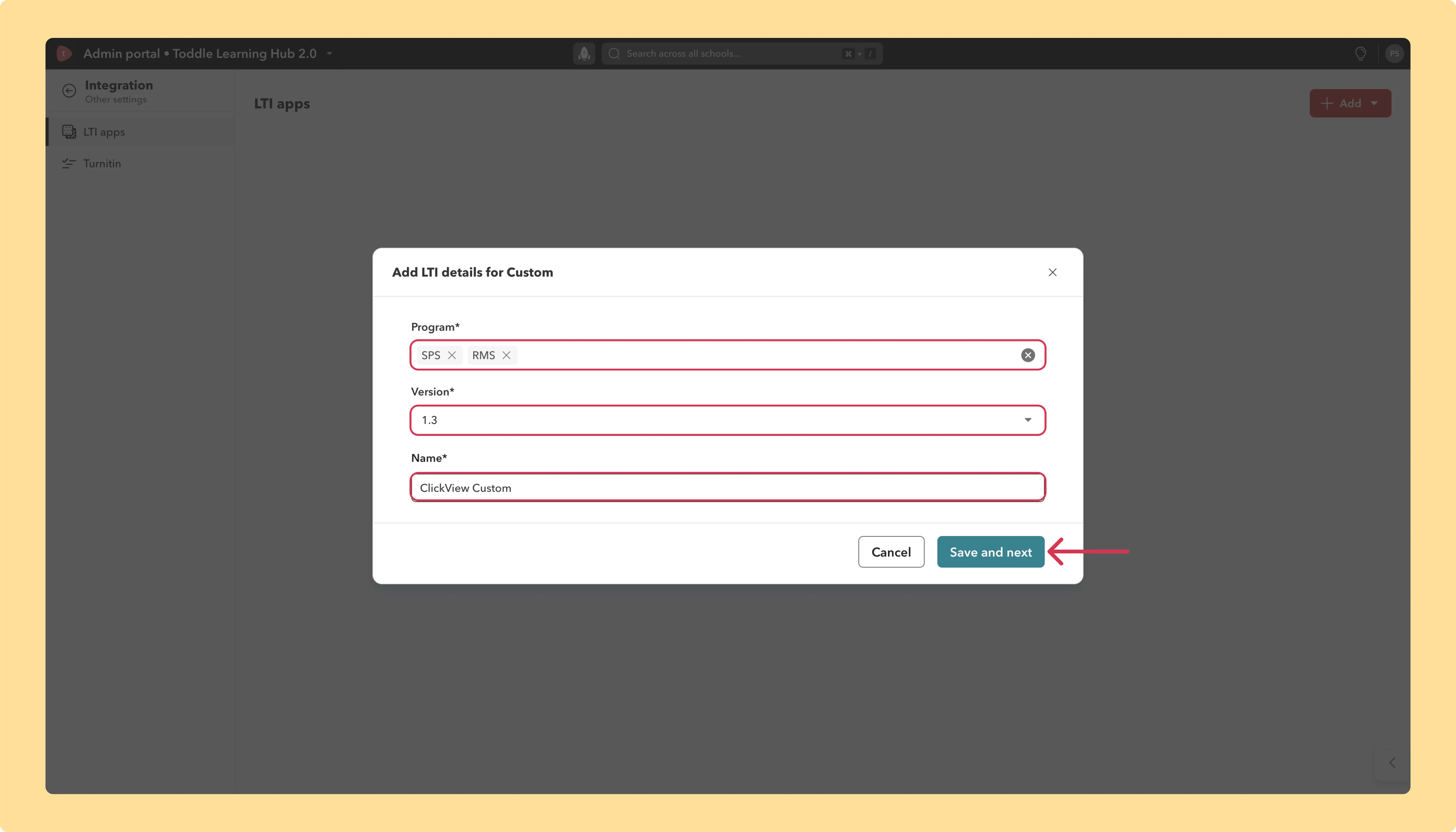
Task: Close the Add LTI details dialog
Action: point(1053,273)
